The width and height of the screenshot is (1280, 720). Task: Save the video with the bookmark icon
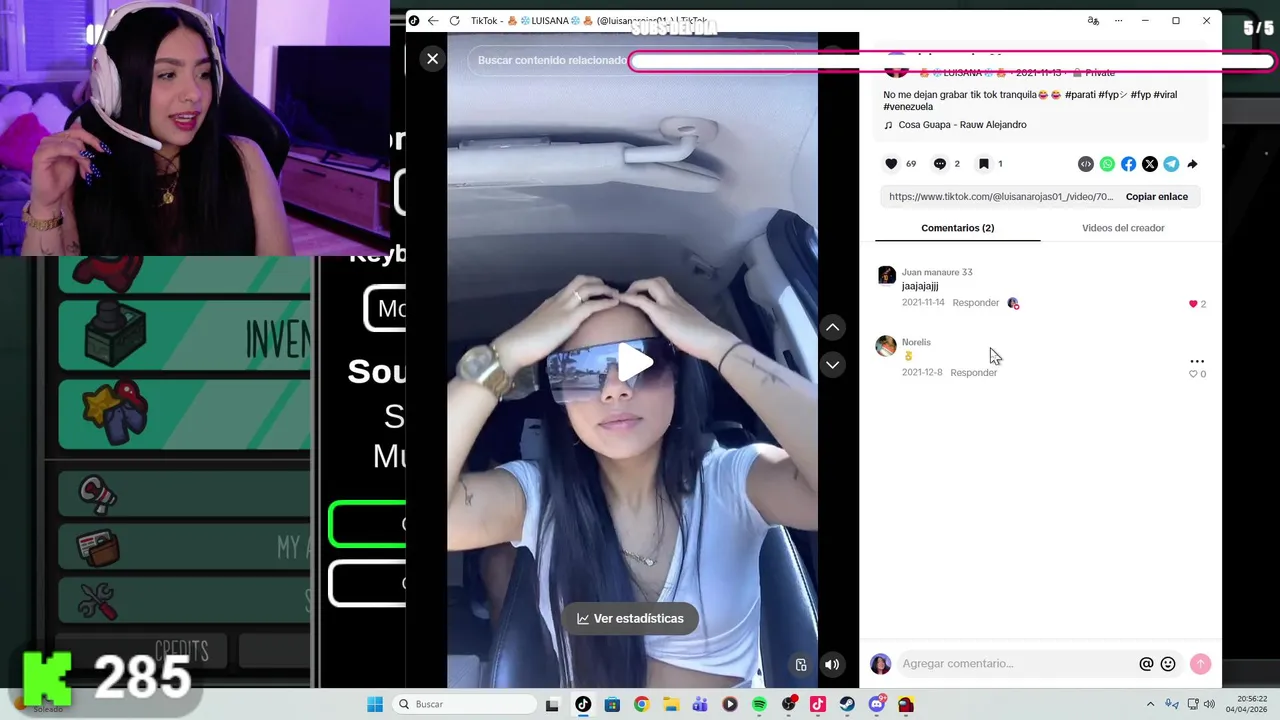[984, 164]
